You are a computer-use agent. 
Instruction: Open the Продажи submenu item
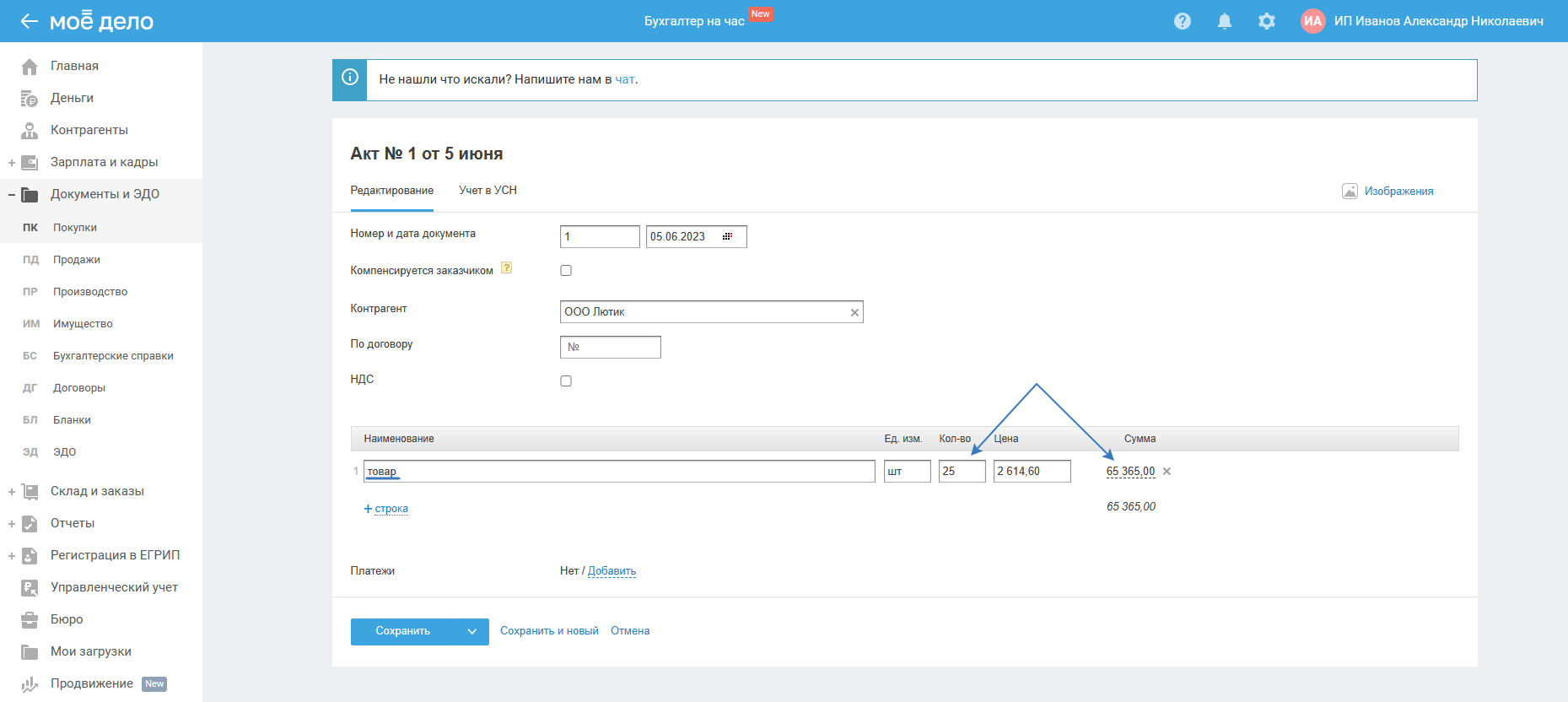77,260
